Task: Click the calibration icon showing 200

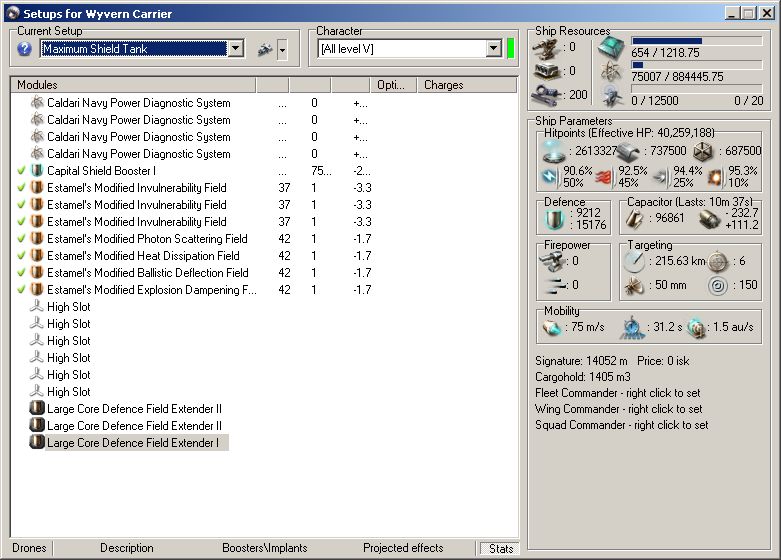Action: [546, 95]
